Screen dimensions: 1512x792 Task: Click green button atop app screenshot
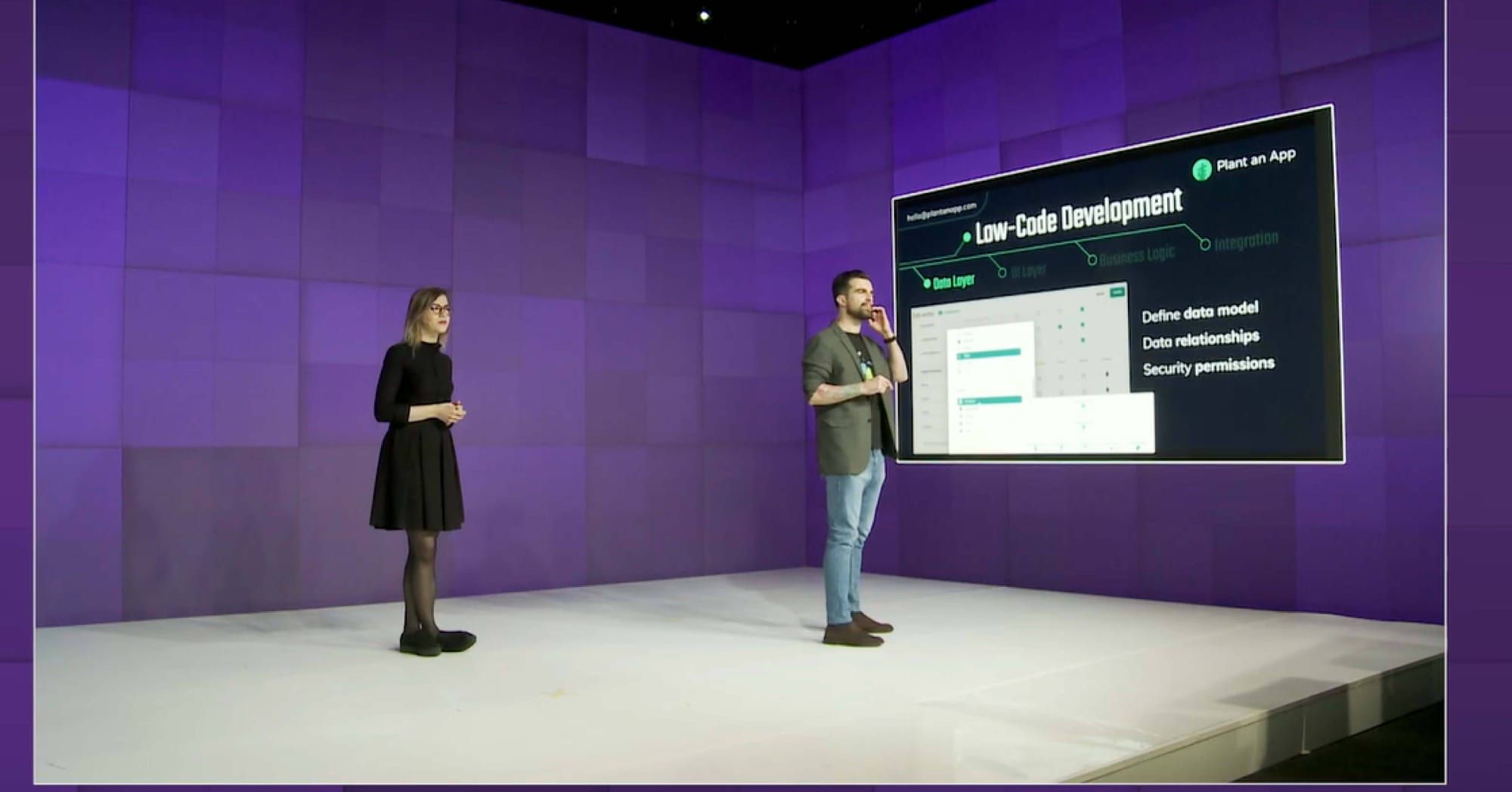click(1117, 292)
